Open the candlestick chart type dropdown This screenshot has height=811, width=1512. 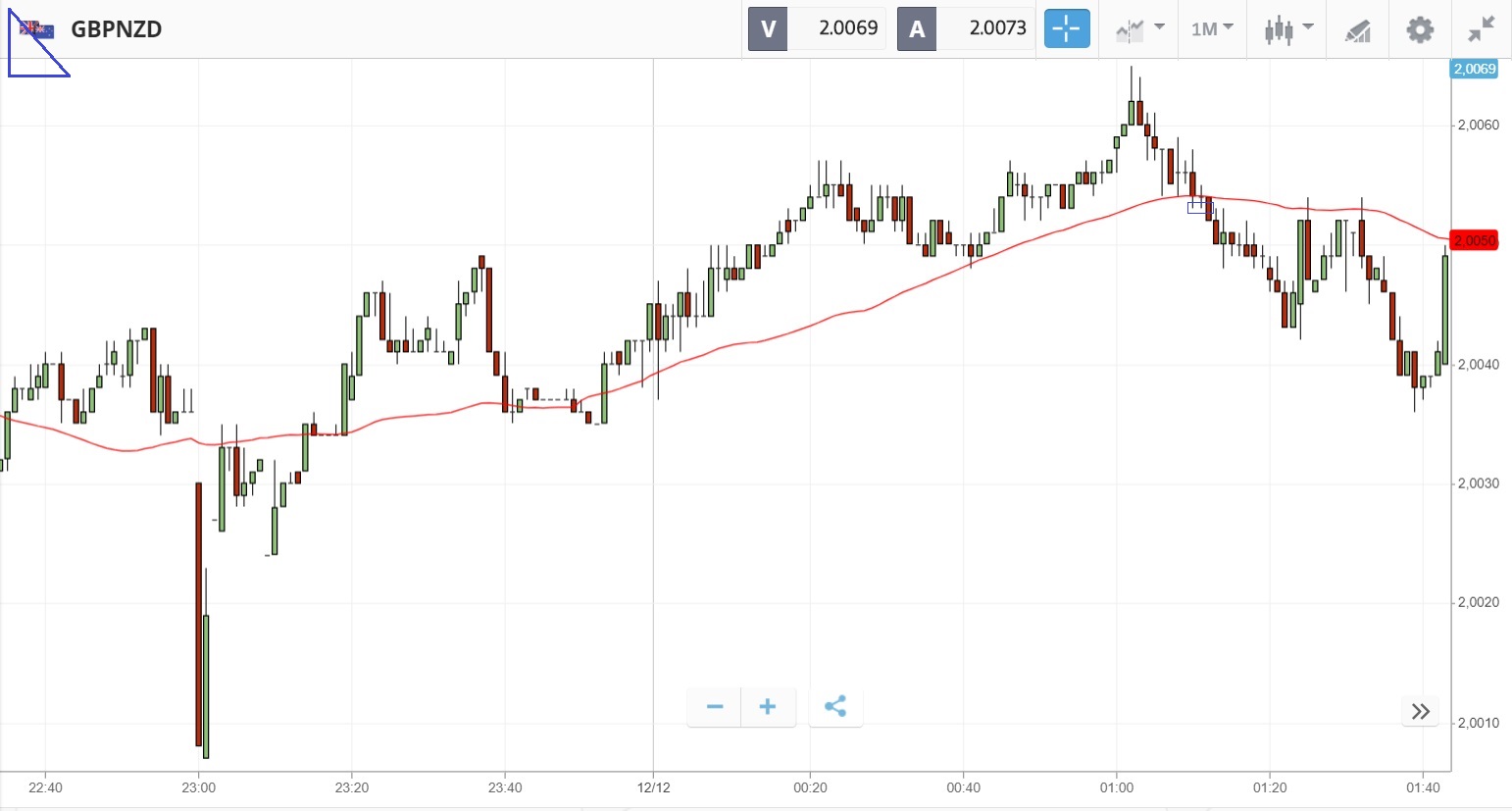[x=1287, y=29]
